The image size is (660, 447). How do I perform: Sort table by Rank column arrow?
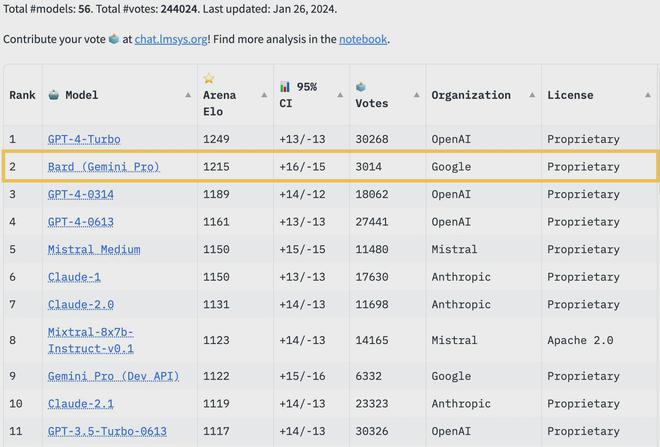pyautogui.click(x=36, y=95)
